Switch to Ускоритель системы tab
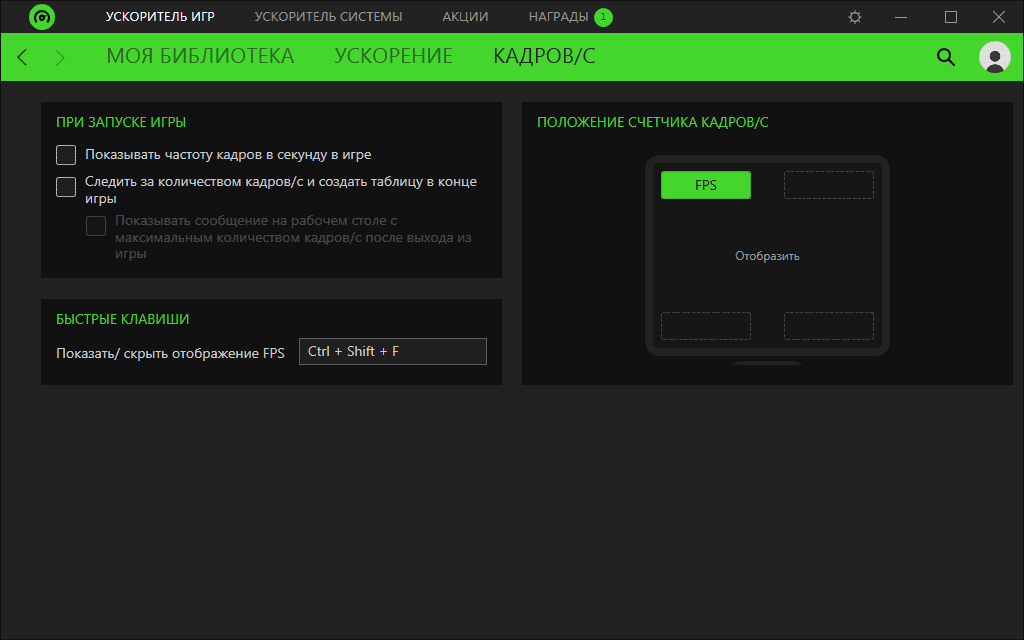This screenshot has height=640, width=1024. coord(328,17)
